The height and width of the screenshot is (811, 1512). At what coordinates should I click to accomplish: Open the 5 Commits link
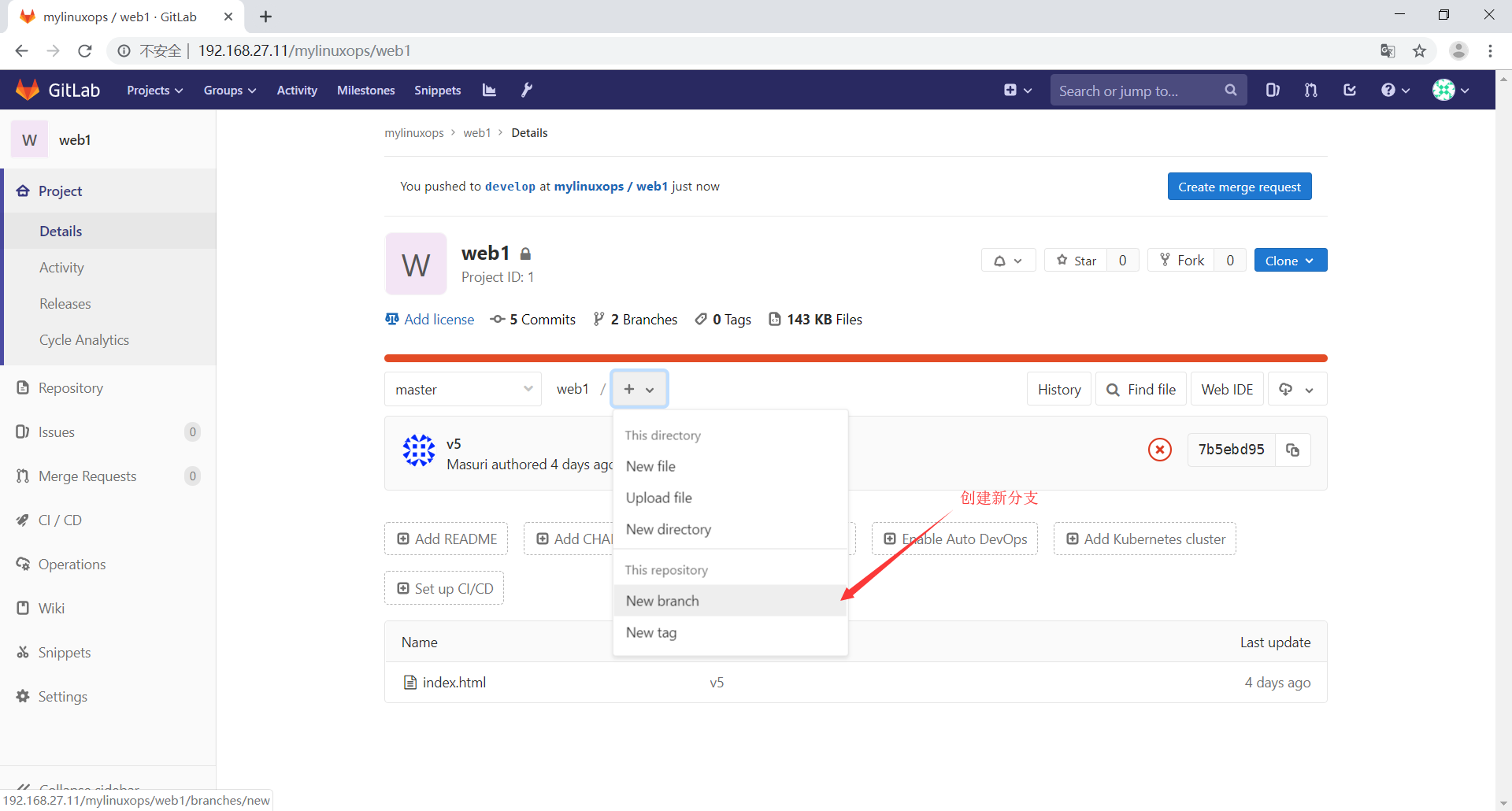point(533,319)
